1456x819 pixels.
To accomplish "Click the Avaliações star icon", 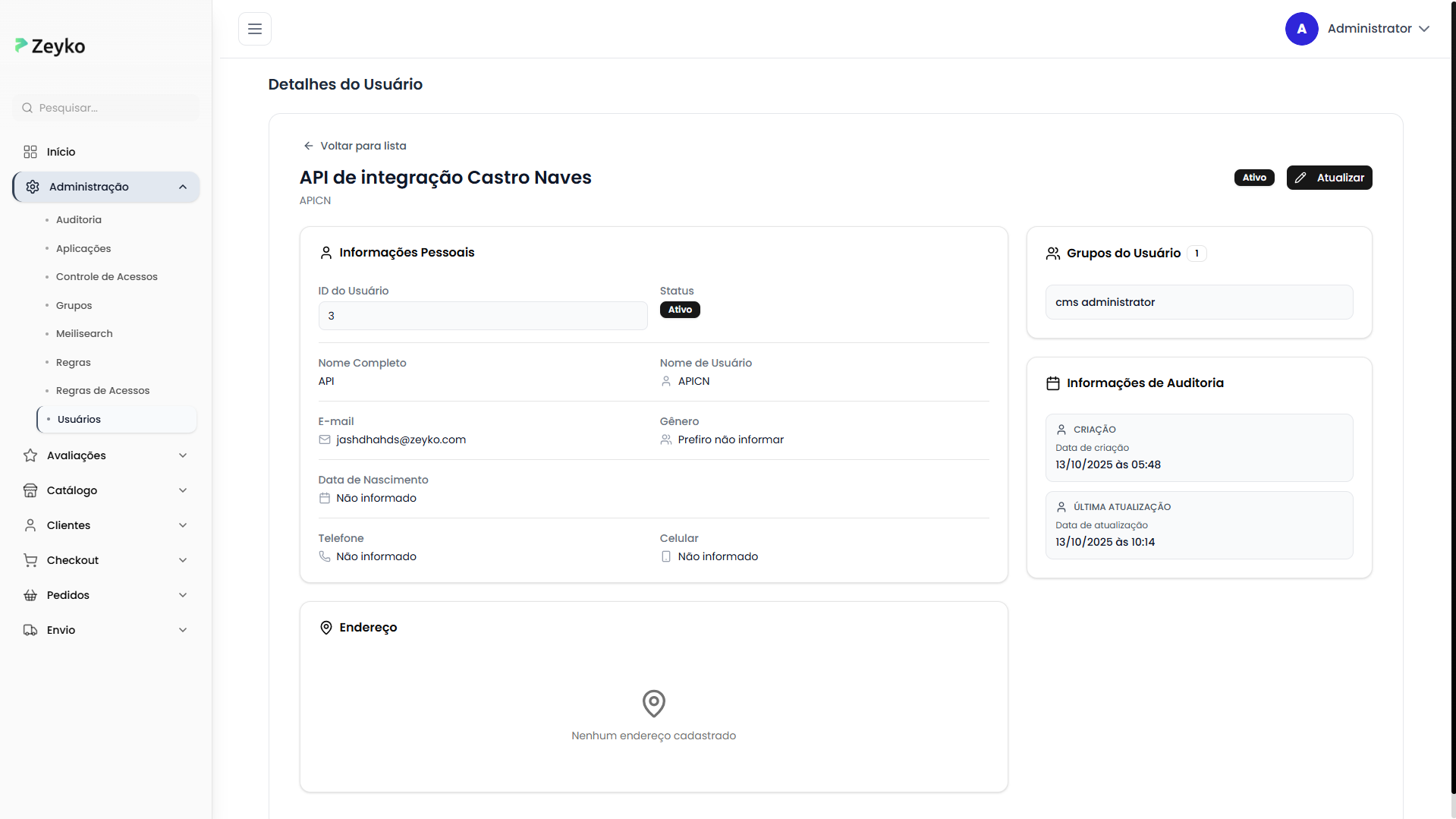I will (x=30, y=455).
